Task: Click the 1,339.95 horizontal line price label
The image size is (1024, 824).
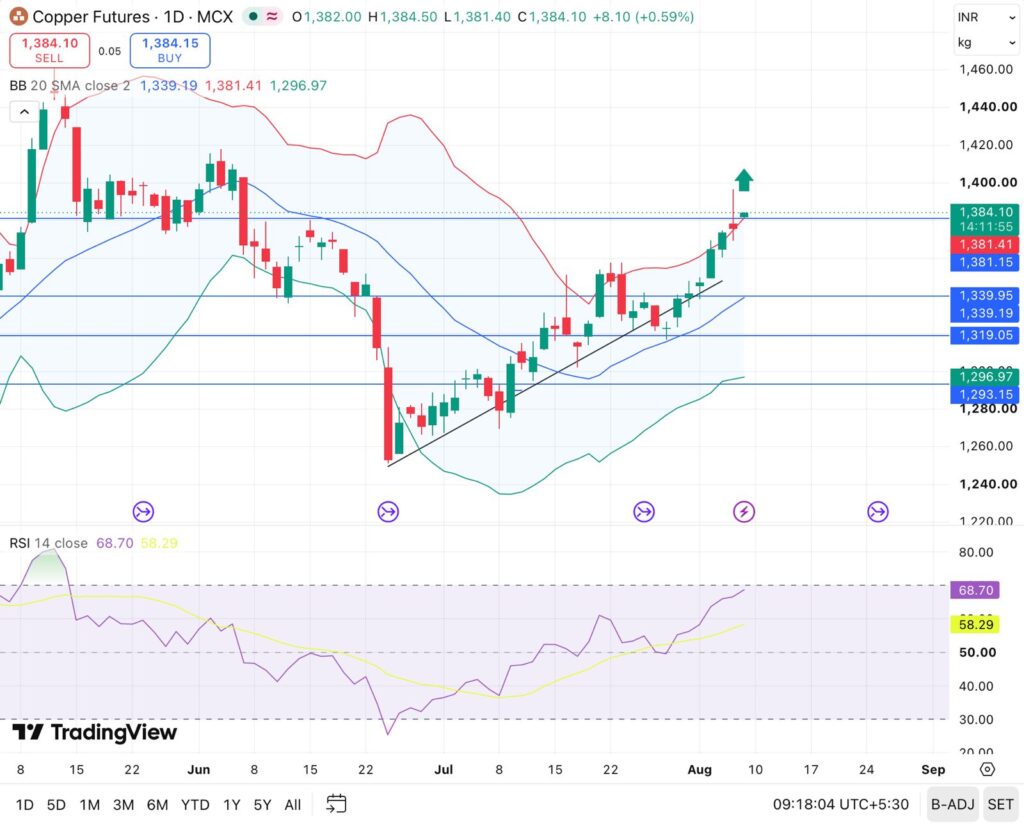Action: [985, 296]
